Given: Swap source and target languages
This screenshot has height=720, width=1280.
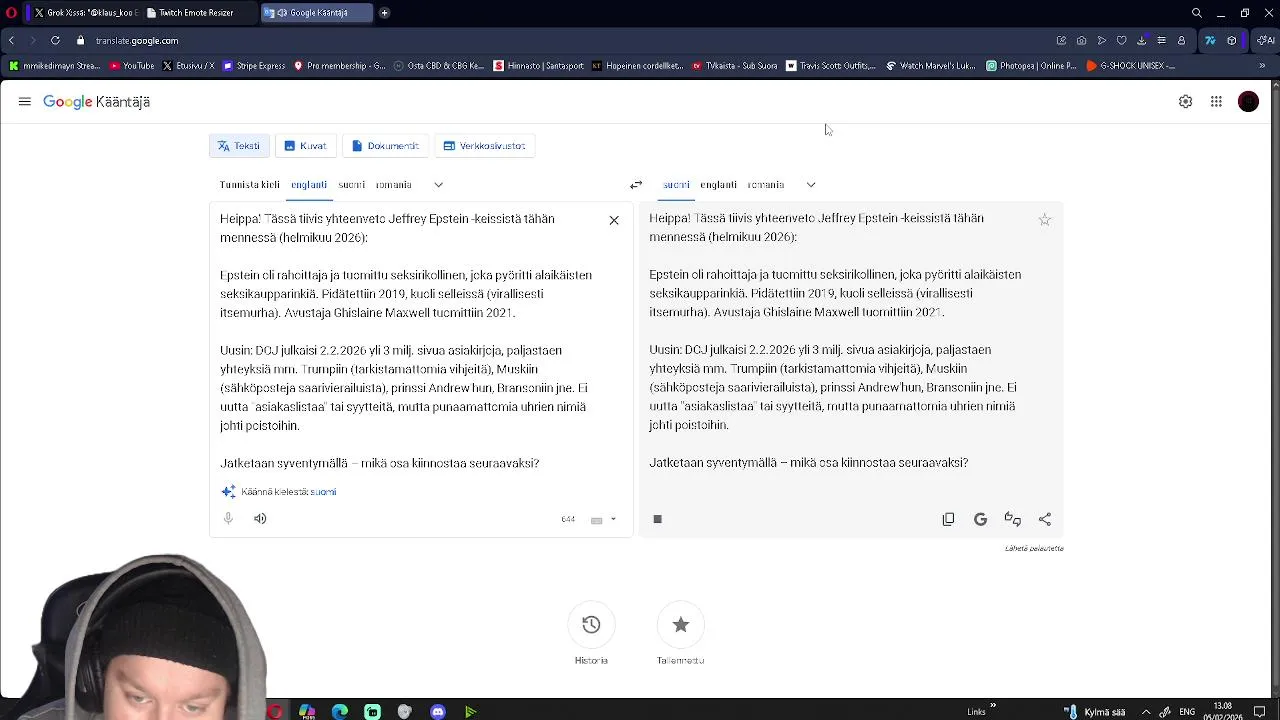Looking at the screenshot, I should (636, 185).
